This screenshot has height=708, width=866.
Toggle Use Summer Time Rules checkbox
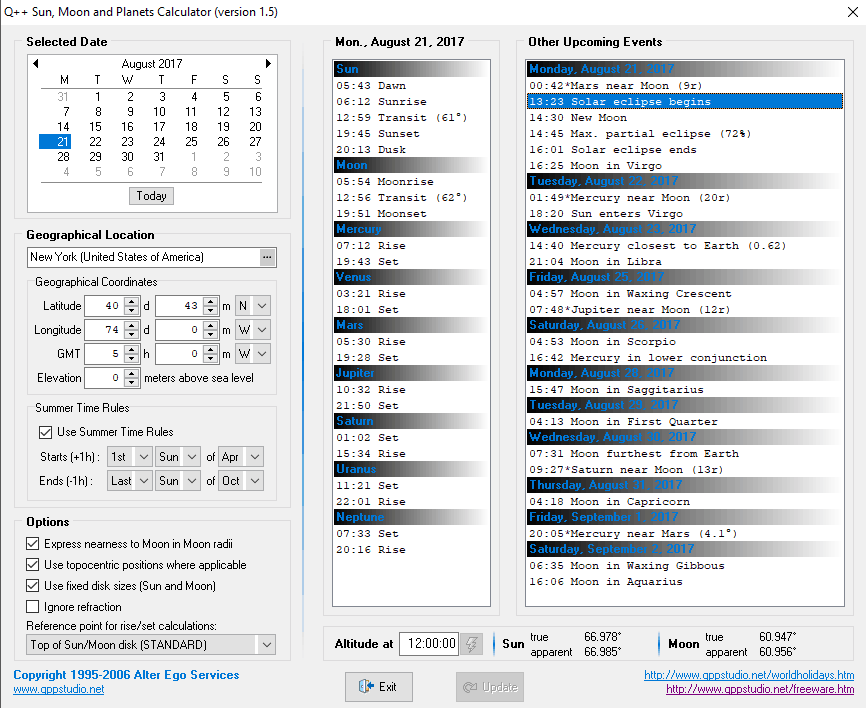[x=45, y=432]
